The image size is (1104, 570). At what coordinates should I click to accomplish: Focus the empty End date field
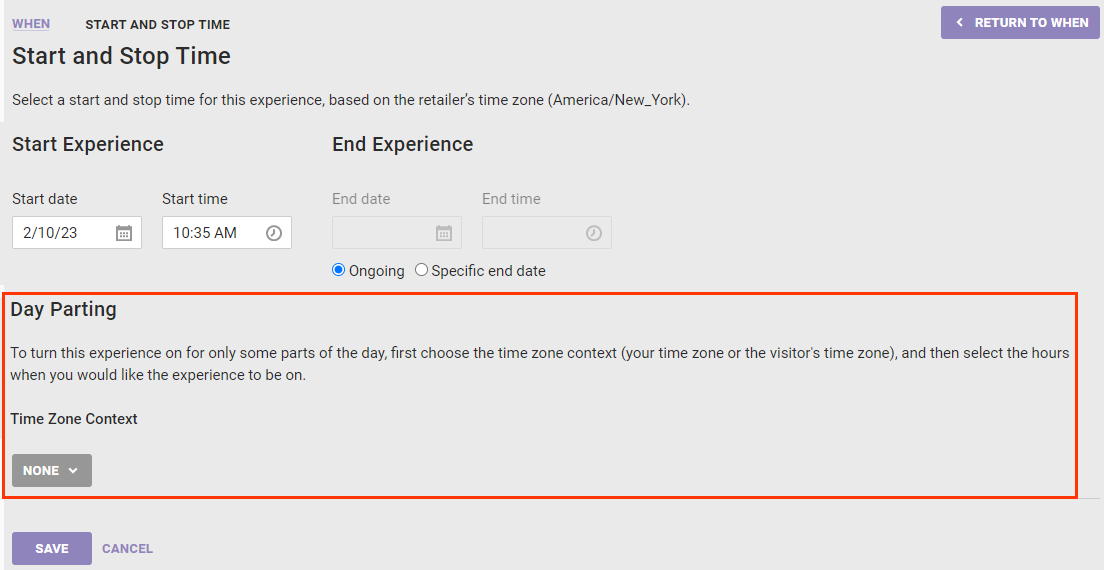click(x=382, y=233)
